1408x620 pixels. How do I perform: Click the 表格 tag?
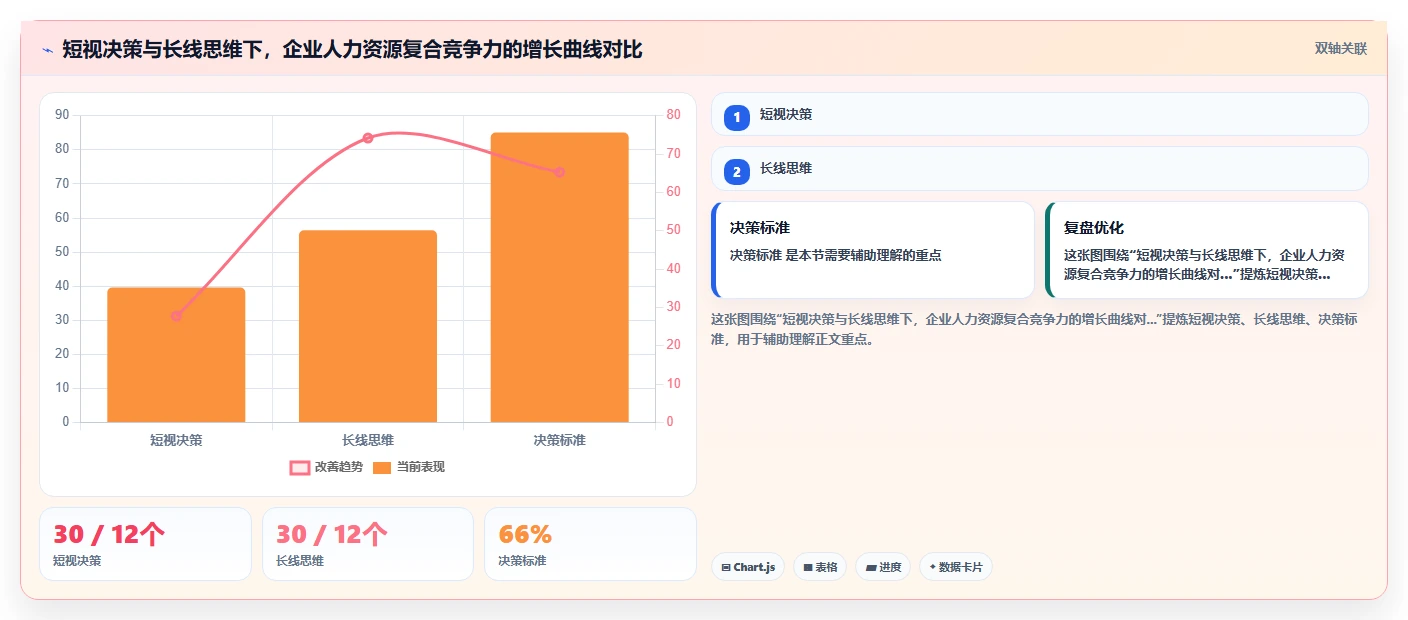pos(820,567)
